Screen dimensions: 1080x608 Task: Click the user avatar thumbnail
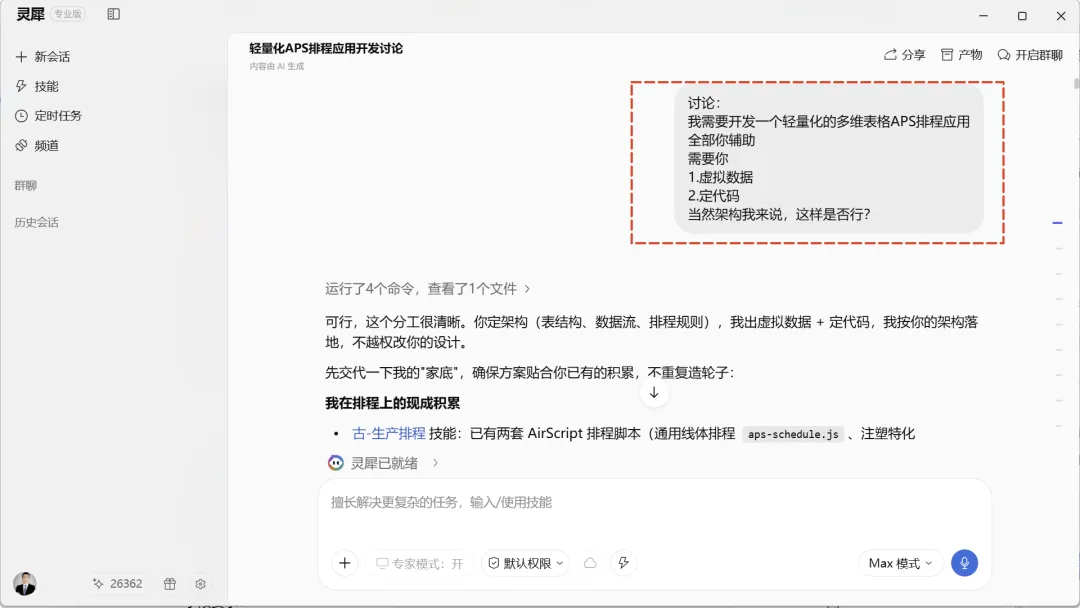click(25, 583)
